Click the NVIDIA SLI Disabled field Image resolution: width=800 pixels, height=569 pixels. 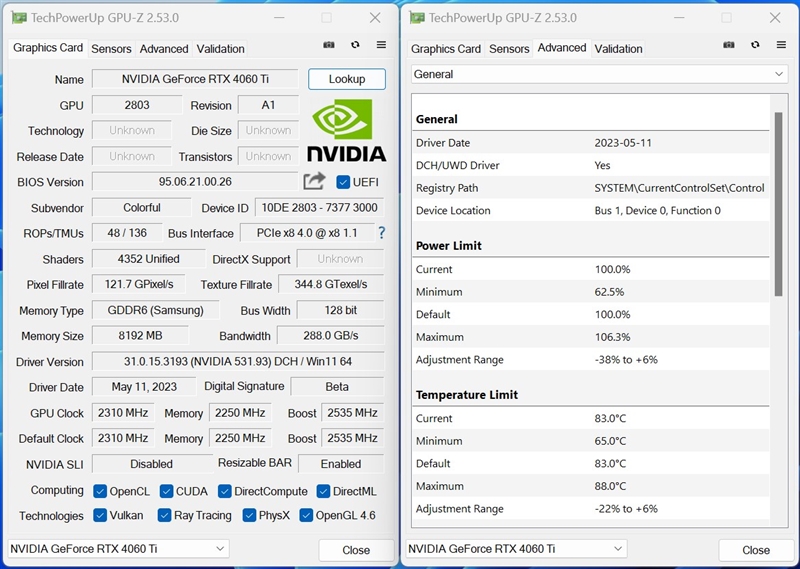click(152, 464)
